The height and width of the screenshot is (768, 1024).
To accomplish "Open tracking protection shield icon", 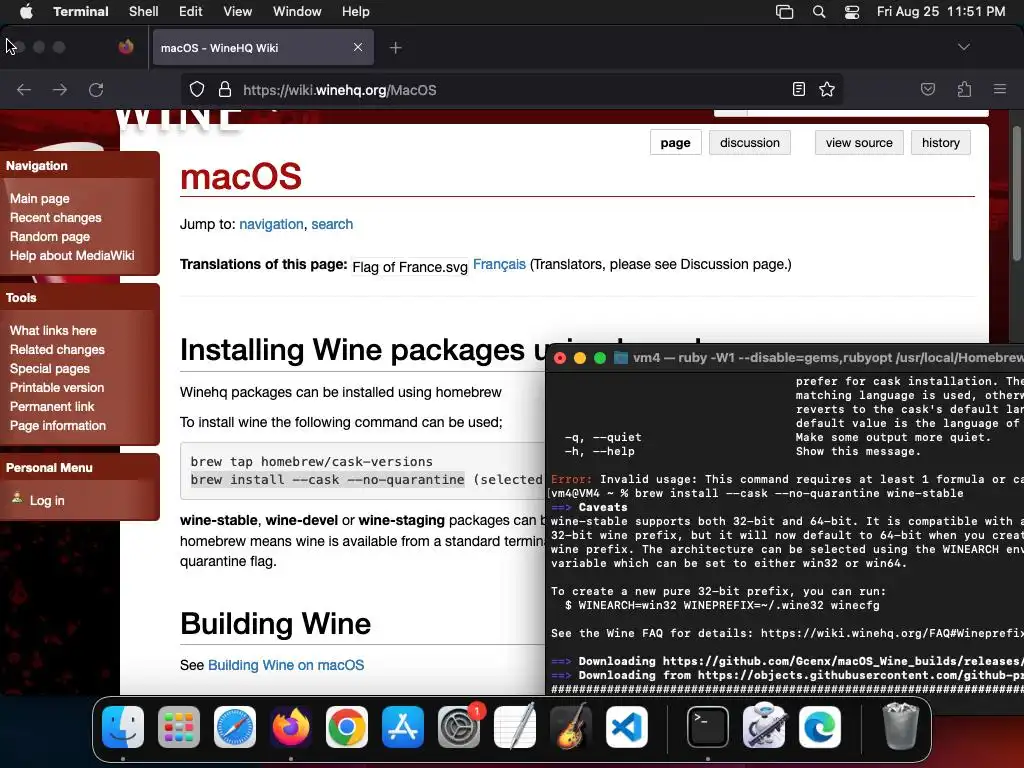I will coord(197,89).
